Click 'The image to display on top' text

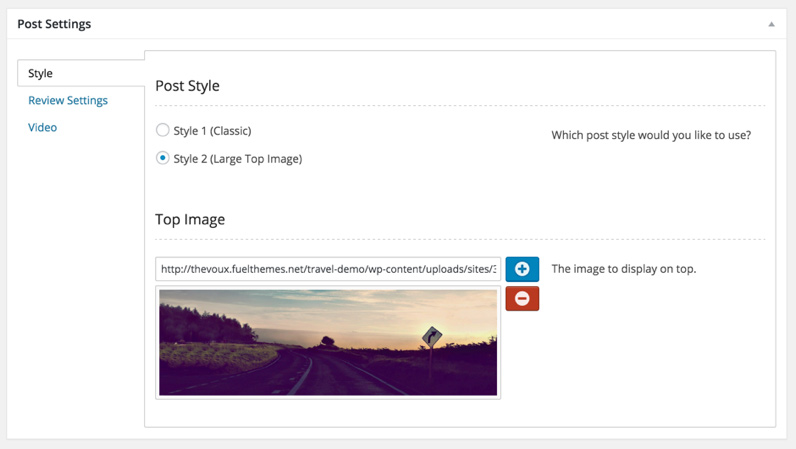[624, 269]
